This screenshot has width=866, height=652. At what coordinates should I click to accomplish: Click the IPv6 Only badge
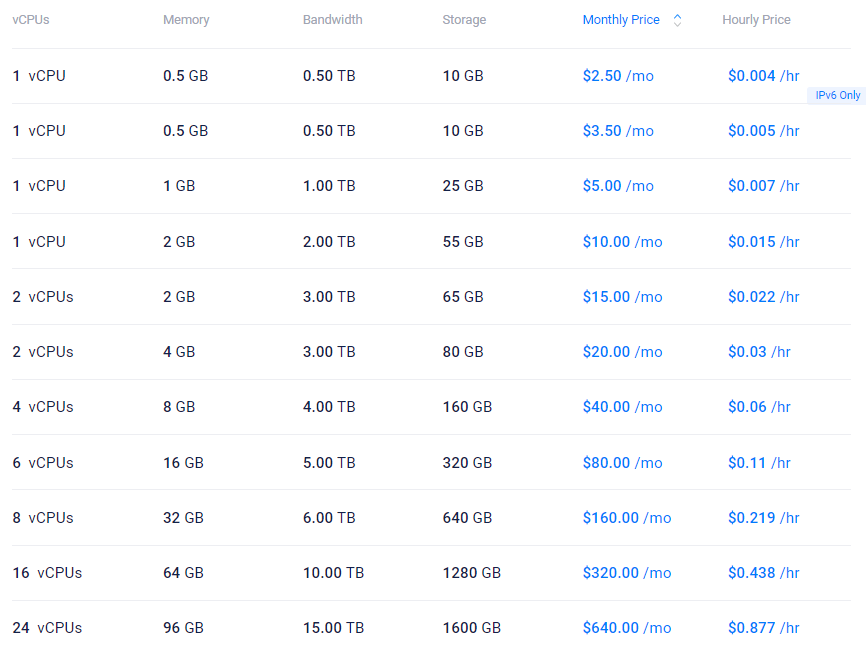[x=837, y=96]
